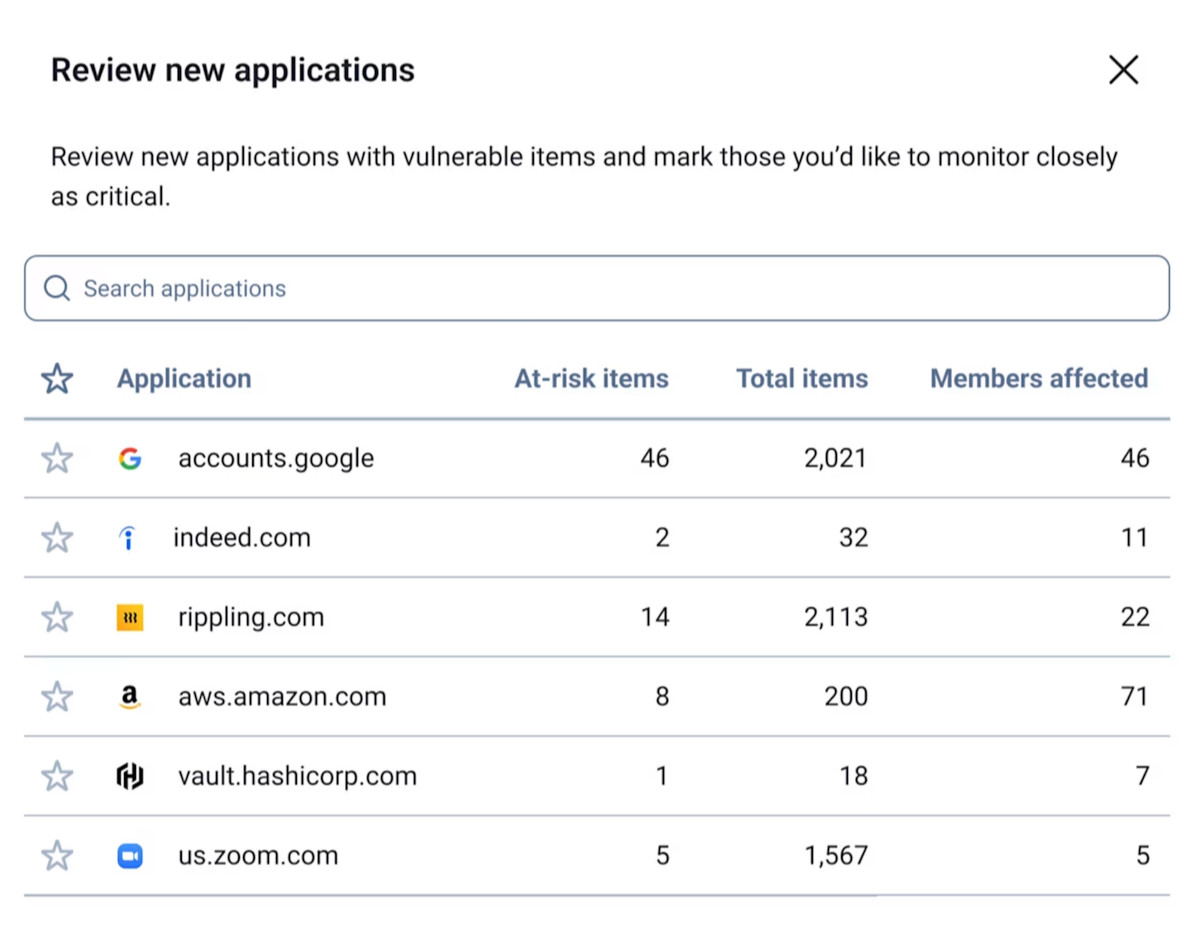Click the Application column header
This screenshot has width=1184, height=925.
point(184,378)
